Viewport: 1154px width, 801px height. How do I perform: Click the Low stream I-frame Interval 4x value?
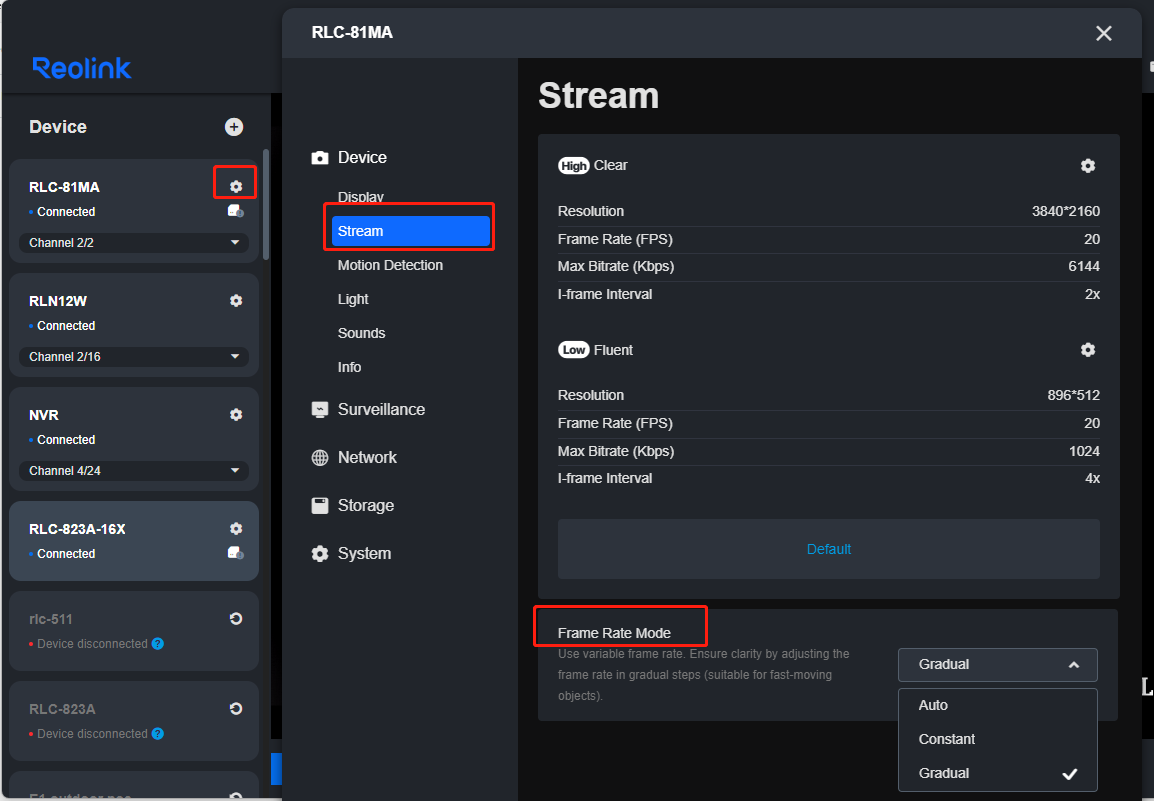coord(1092,479)
